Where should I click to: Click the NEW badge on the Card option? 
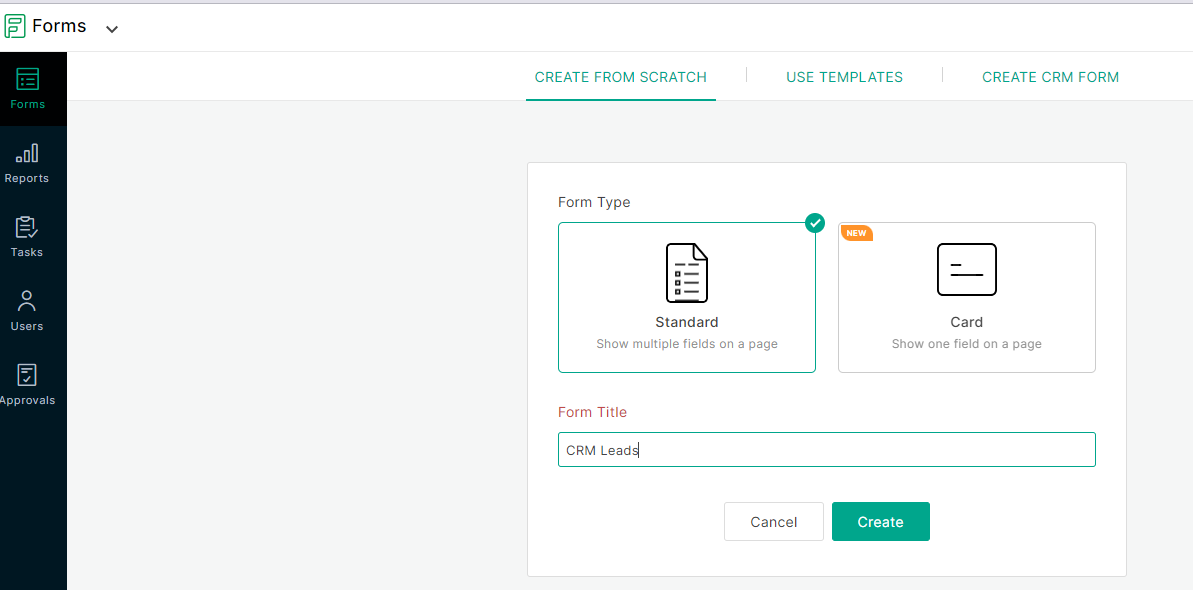[857, 232]
